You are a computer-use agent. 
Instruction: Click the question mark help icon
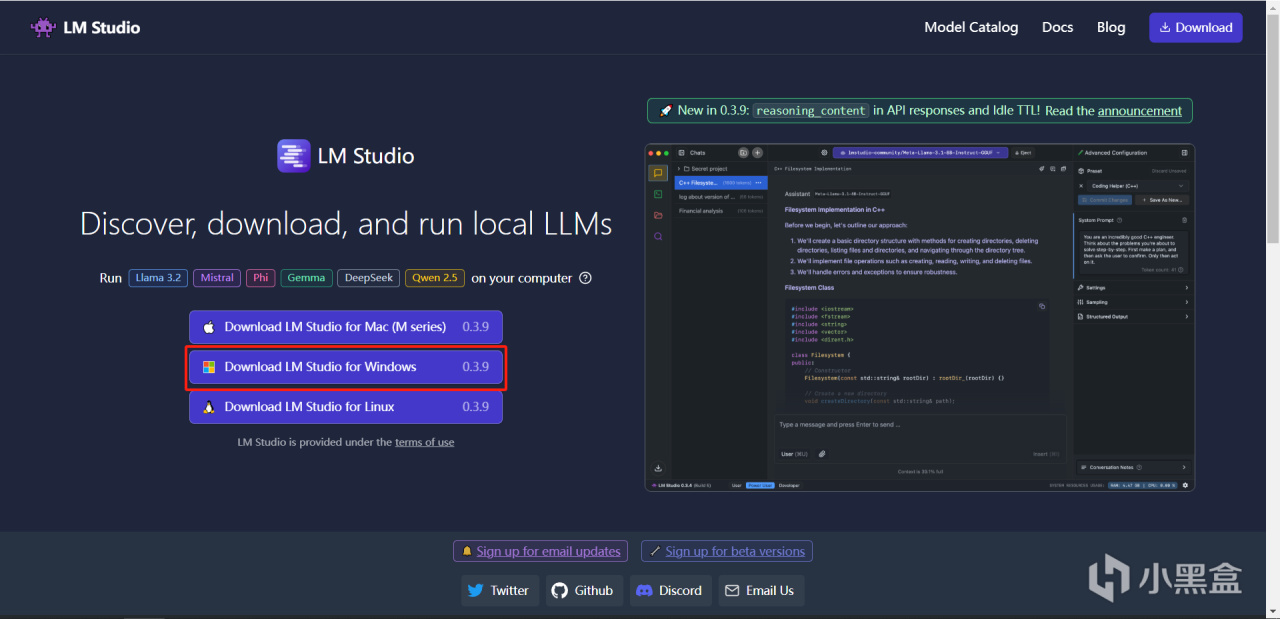586,278
